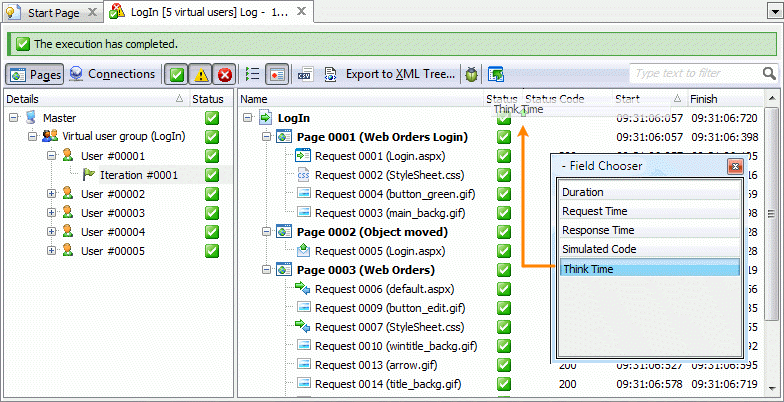Click the tree list view toolbar icon
784x402 pixels.
pos(252,74)
